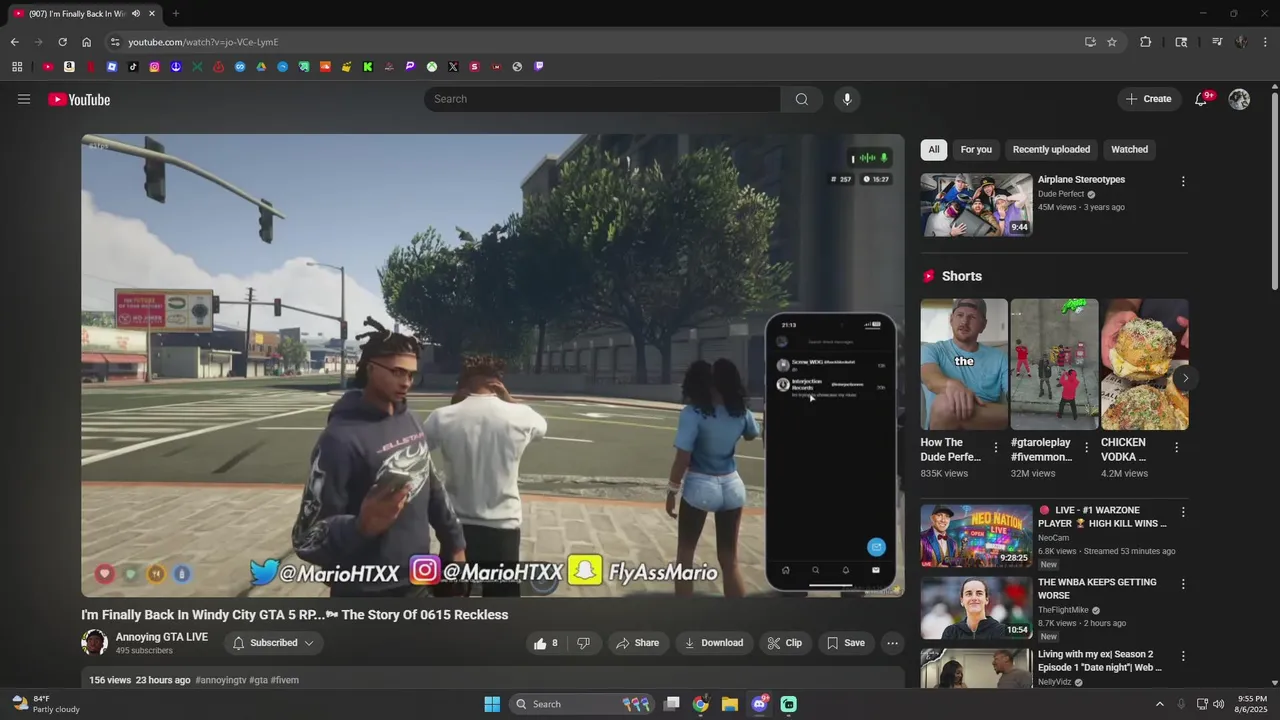1280x720 pixels.
Task: Open Airplane Stereotypes video thumbnail
Action: tap(976, 205)
